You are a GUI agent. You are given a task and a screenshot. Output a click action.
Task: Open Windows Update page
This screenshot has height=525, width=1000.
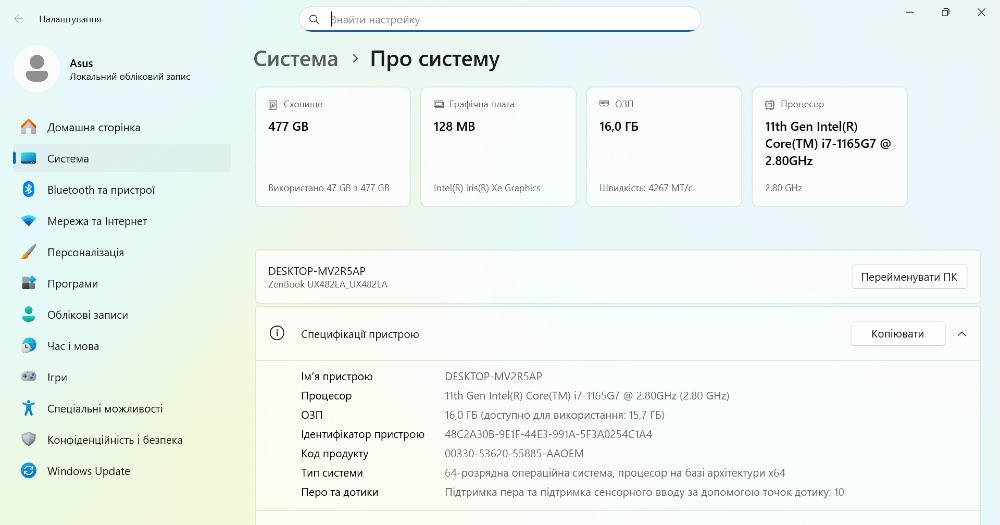tap(122, 471)
